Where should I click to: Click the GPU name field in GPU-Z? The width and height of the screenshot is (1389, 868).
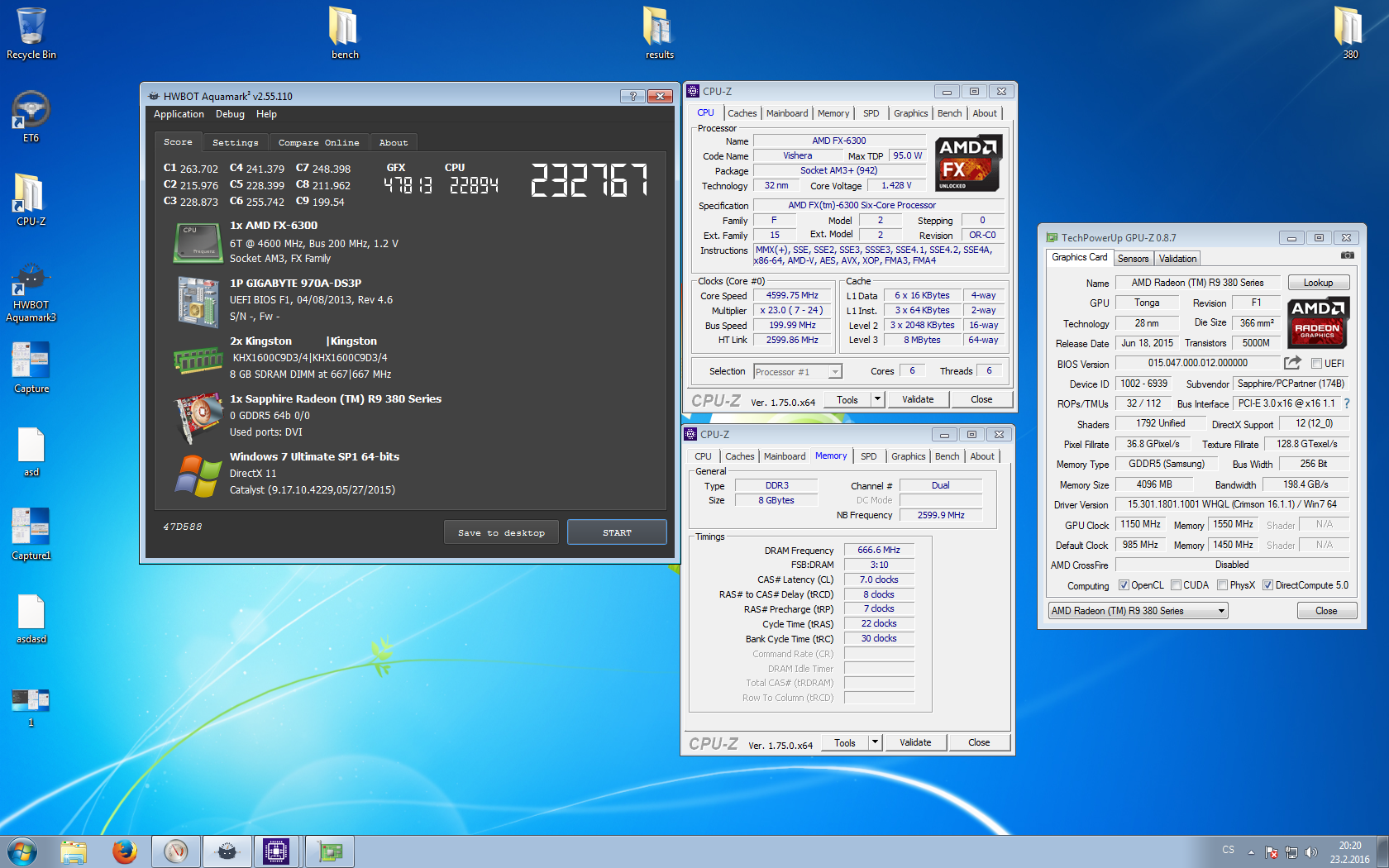click(x=1197, y=283)
